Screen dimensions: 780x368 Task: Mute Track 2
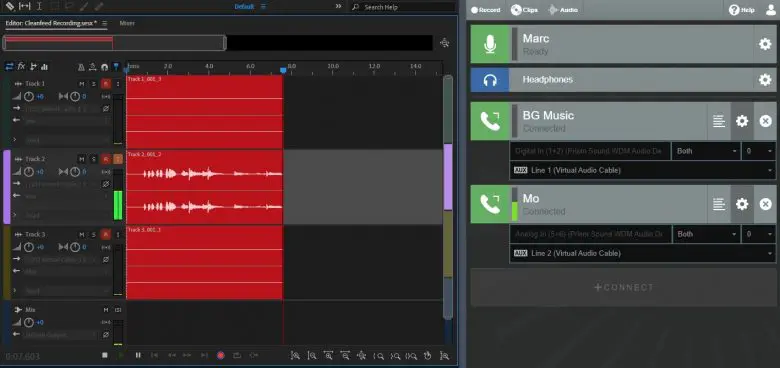coord(82,159)
